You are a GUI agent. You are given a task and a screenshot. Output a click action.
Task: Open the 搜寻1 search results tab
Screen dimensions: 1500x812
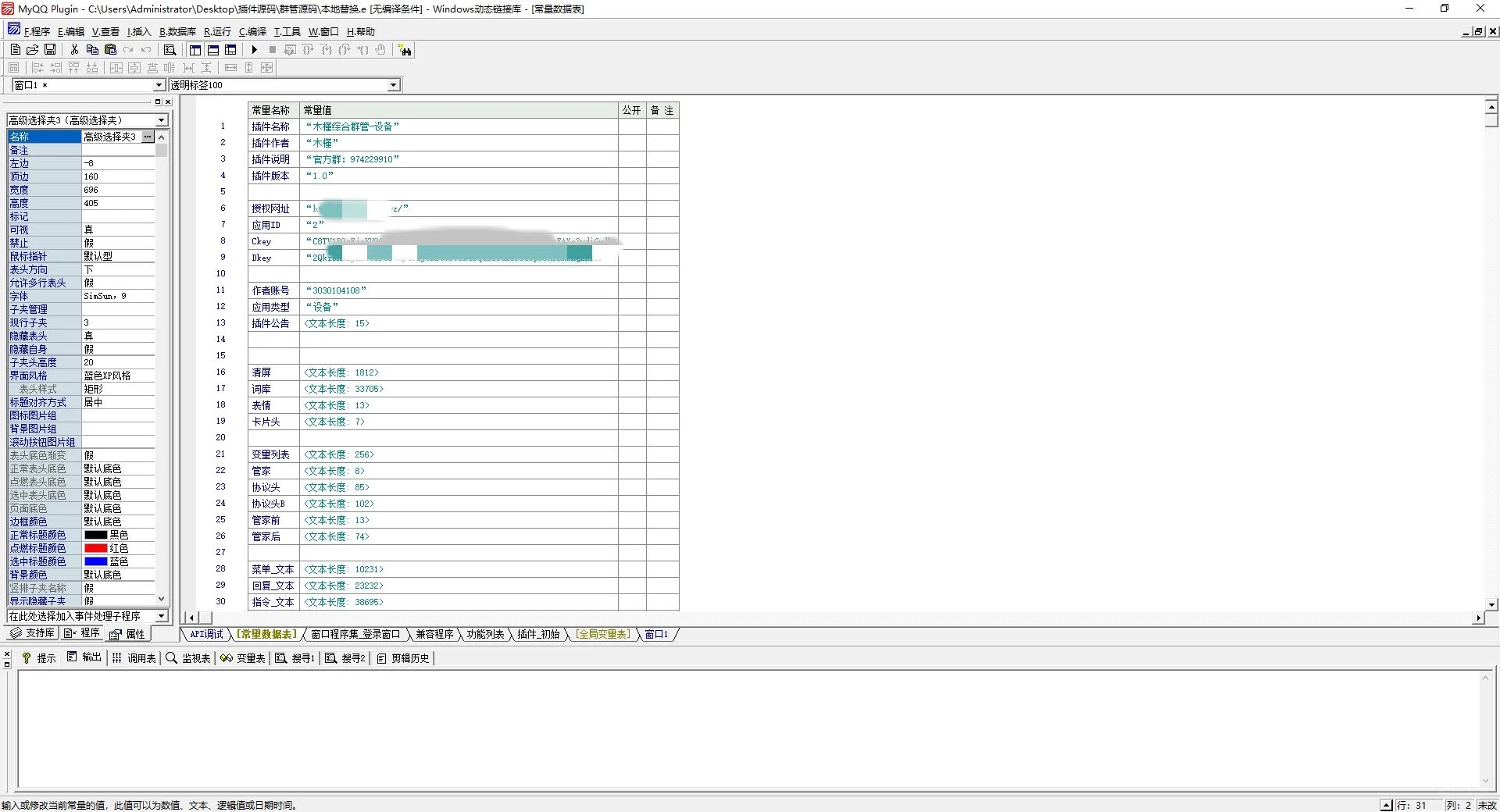[295, 658]
